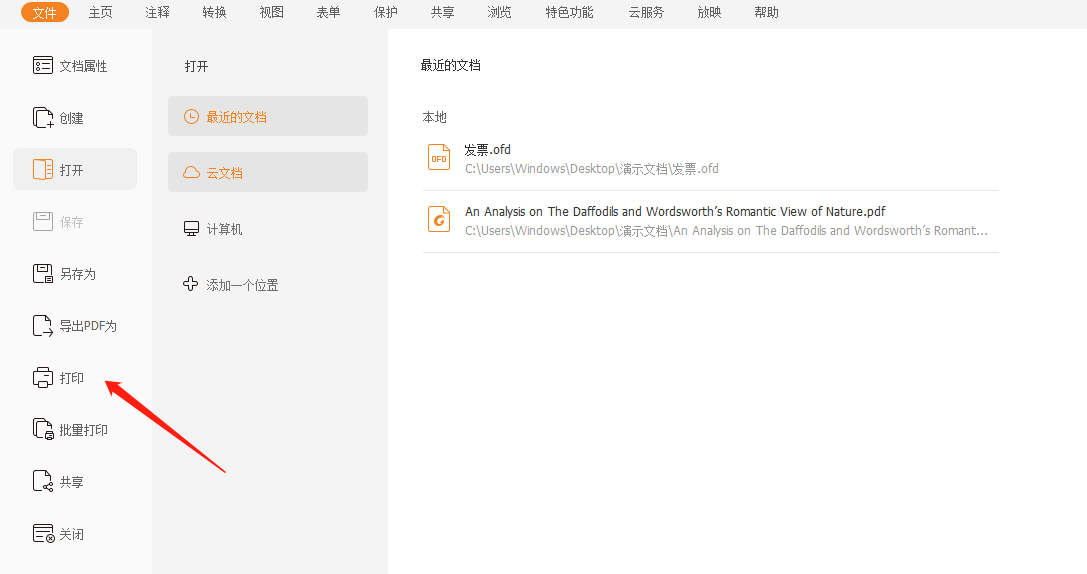Click 添加一个位置 to add a location
Screen dimensions: 1087x574
[x=242, y=285]
